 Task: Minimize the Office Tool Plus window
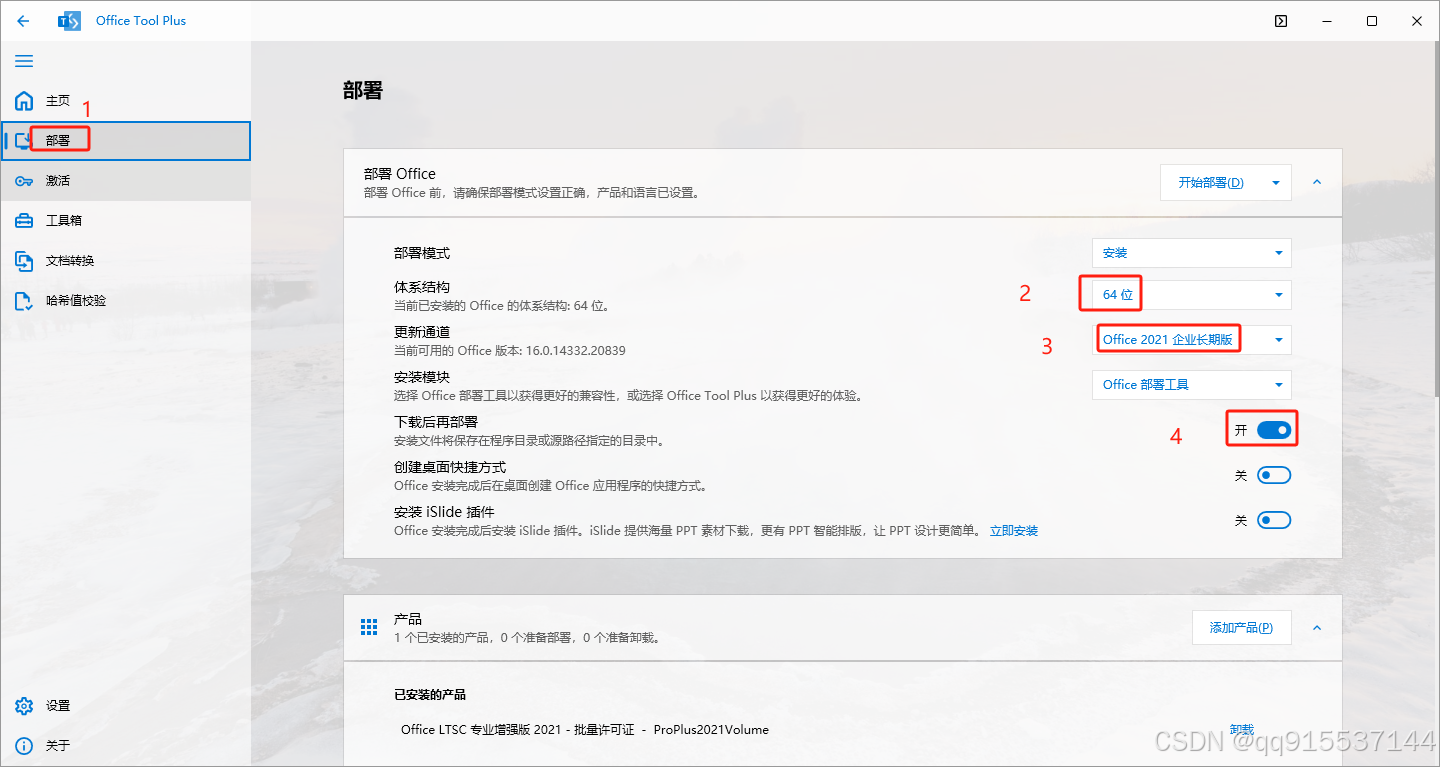(x=1327, y=21)
